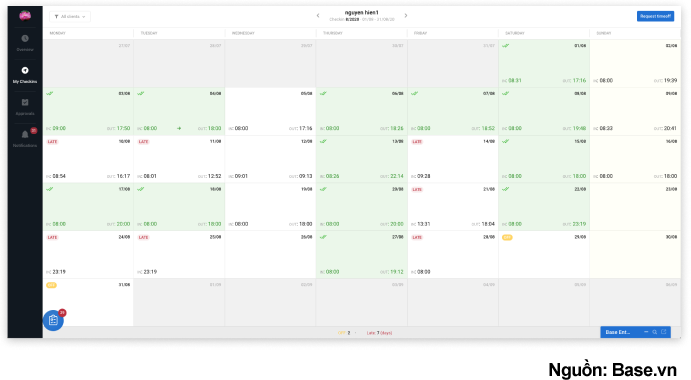Click the Late 7 days summary in the footer
The height and width of the screenshot is (380, 691).
click(379, 333)
